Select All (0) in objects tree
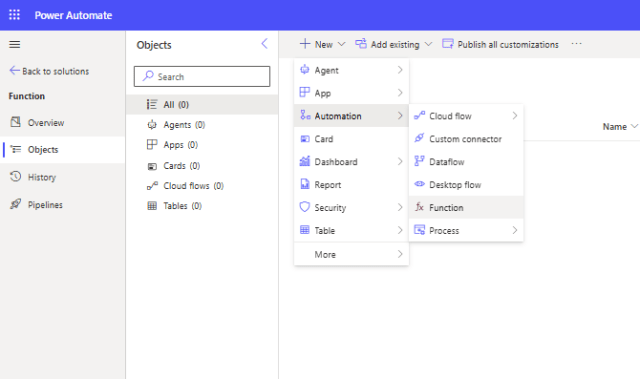The width and height of the screenshot is (640, 379). (202, 104)
